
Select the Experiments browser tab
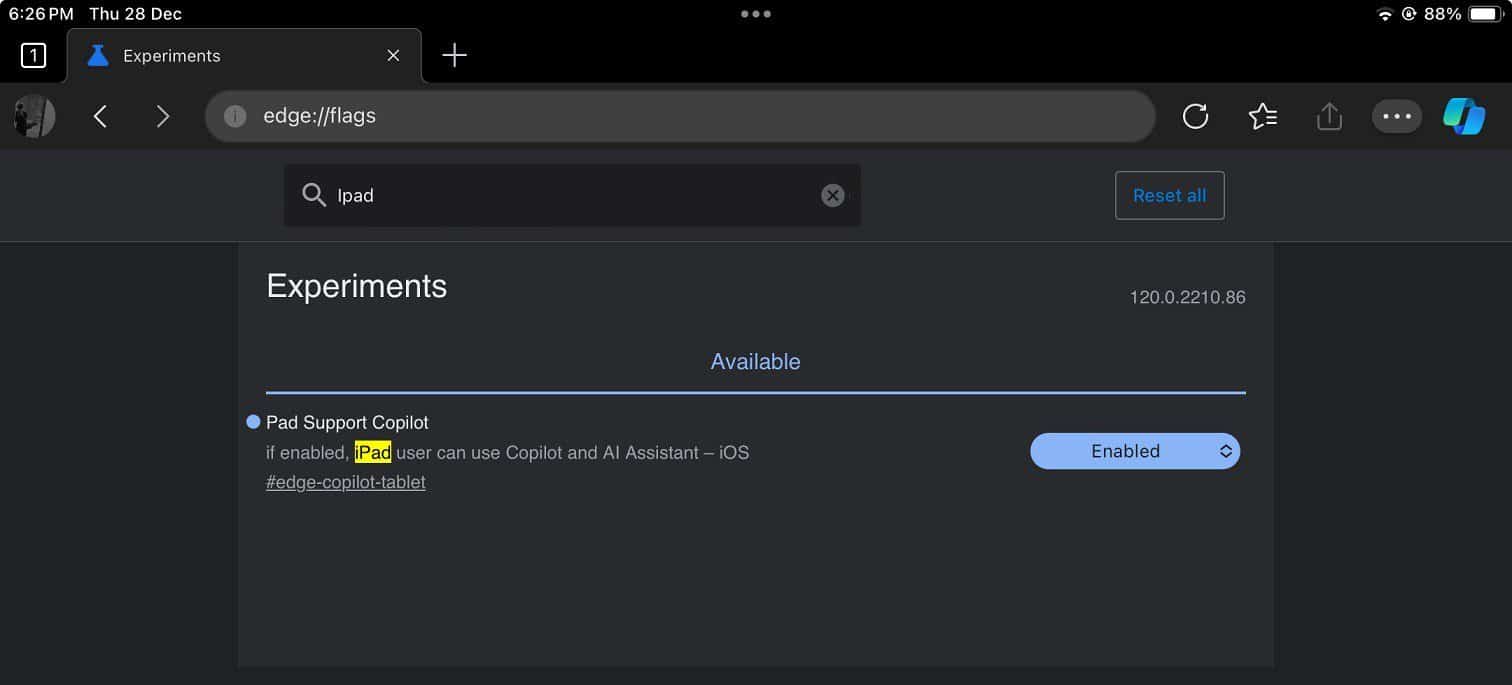(230, 56)
